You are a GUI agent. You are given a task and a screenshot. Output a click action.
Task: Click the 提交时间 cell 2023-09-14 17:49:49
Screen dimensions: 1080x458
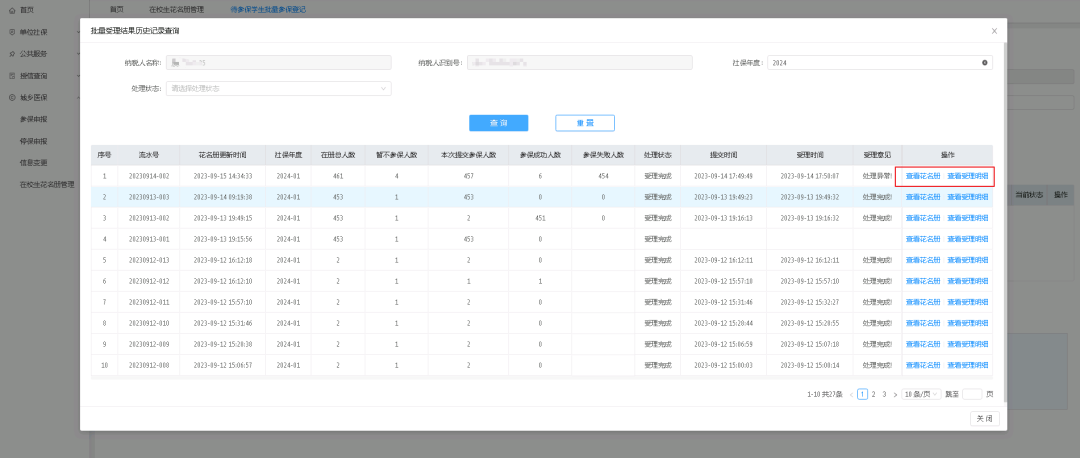[723, 176]
